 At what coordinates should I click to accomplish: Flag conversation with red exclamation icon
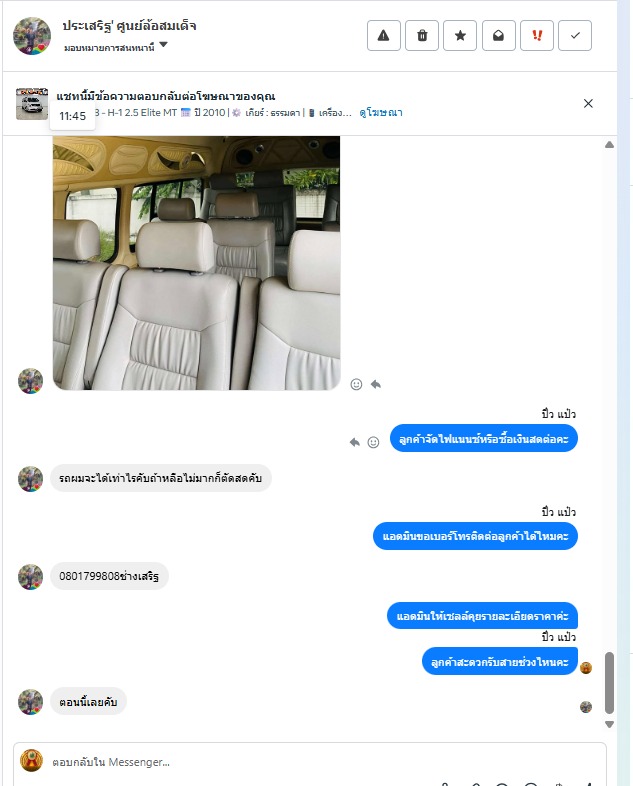[x=537, y=36]
